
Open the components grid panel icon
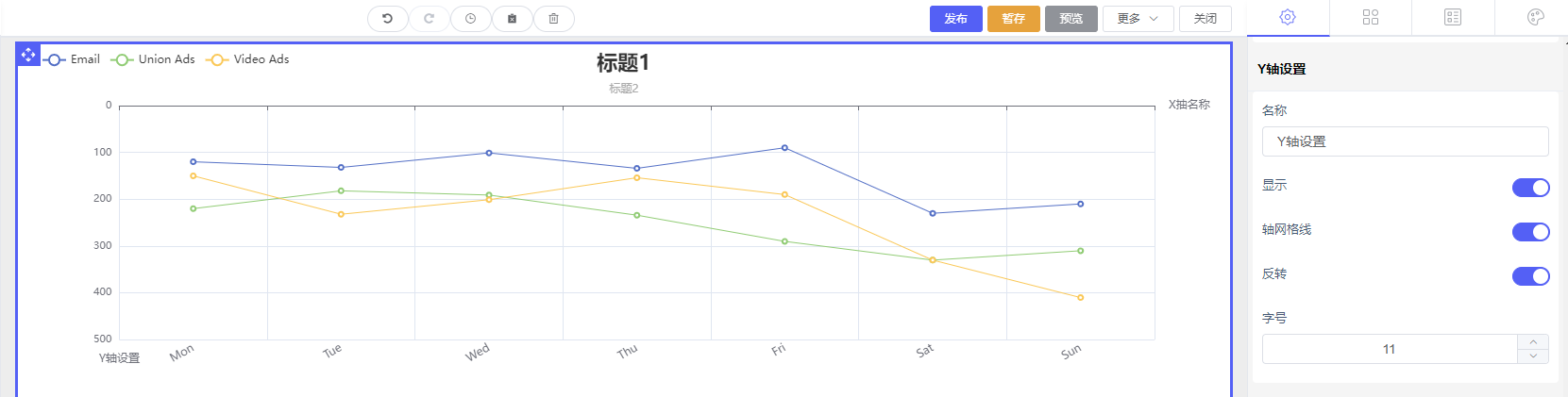(1371, 17)
